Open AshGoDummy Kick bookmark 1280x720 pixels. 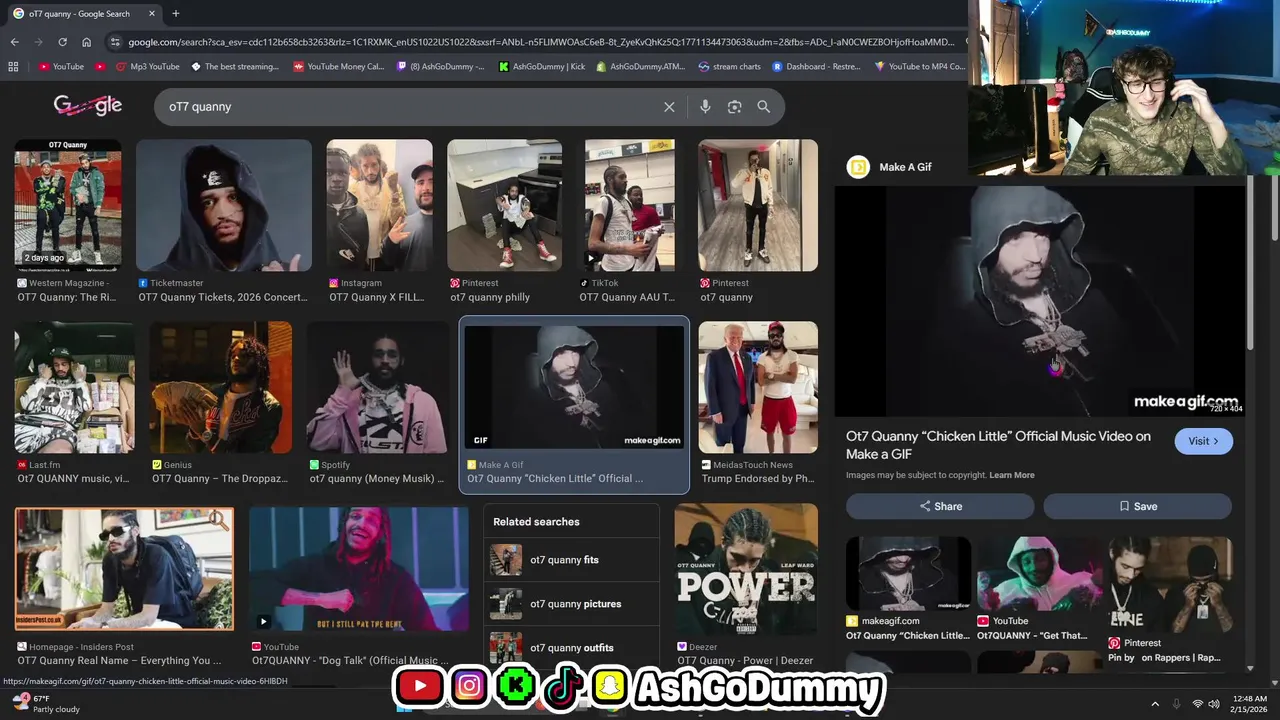click(x=541, y=67)
